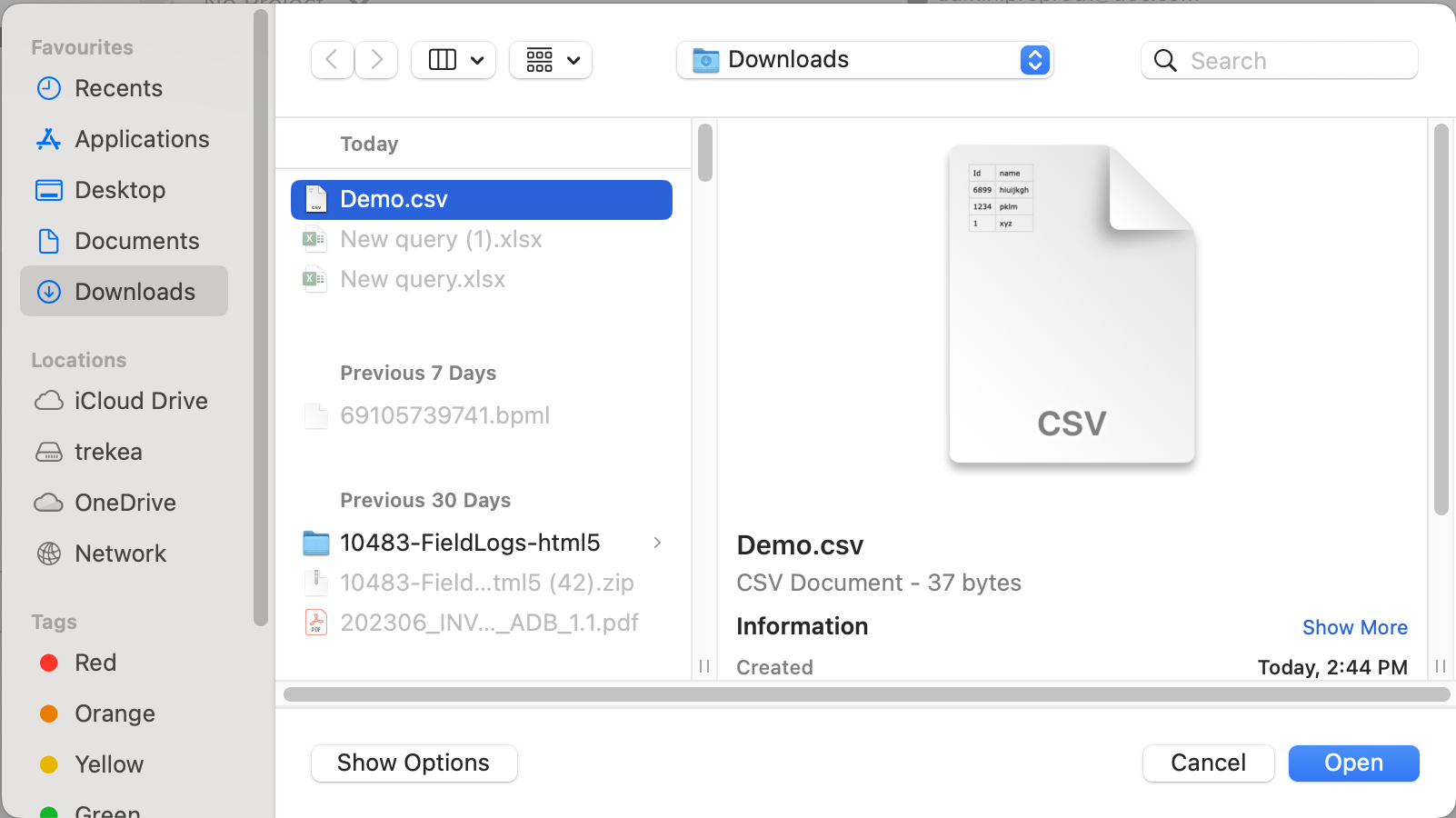Image resolution: width=1456 pixels, height=818 pixels.
Task: Click Show Options to reveal import settings
Action: 414,763
